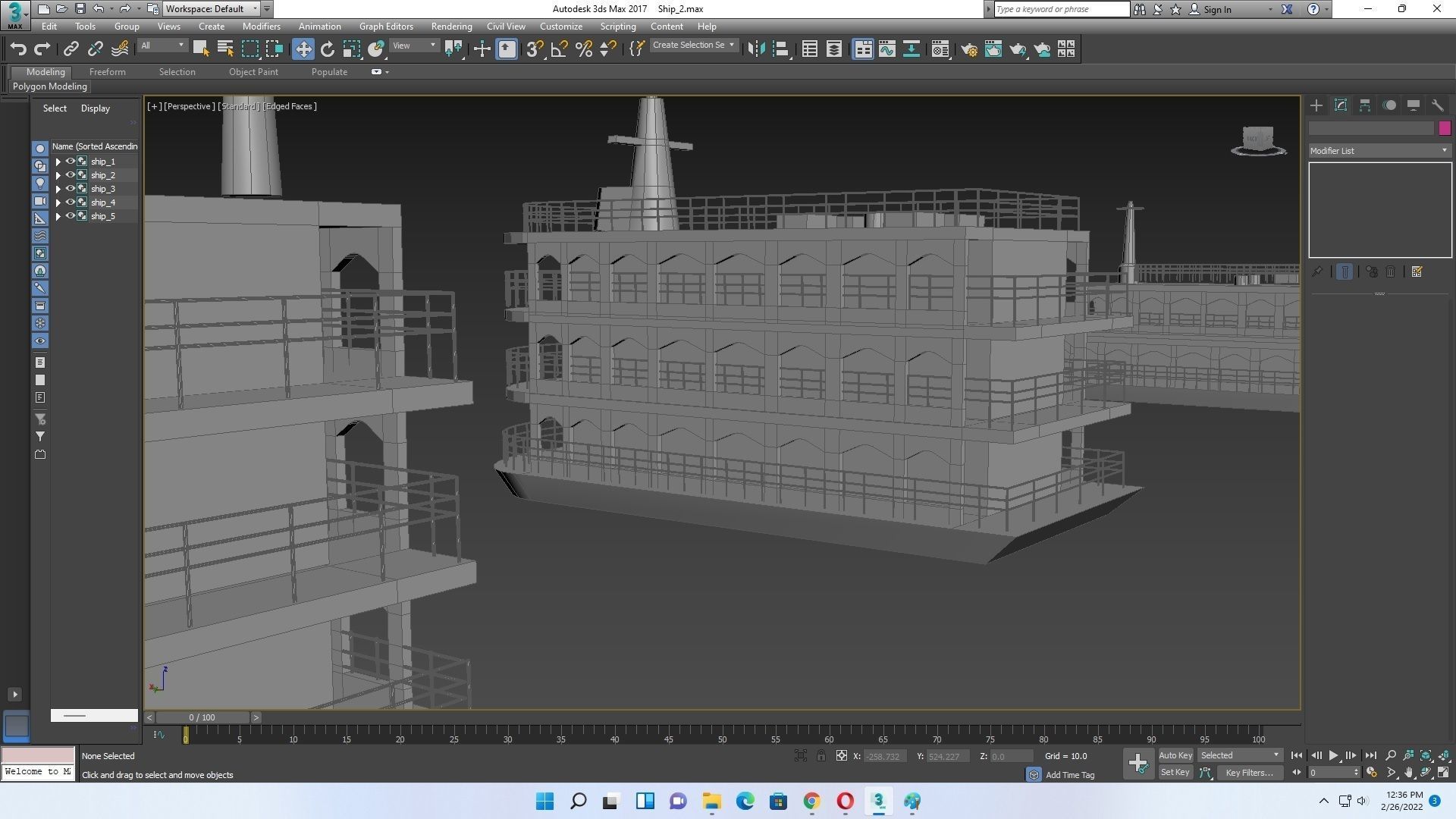Screen dimensions: 1456x819
Task: Click the Bind to Space Warp icon
Action: (120, 49)
